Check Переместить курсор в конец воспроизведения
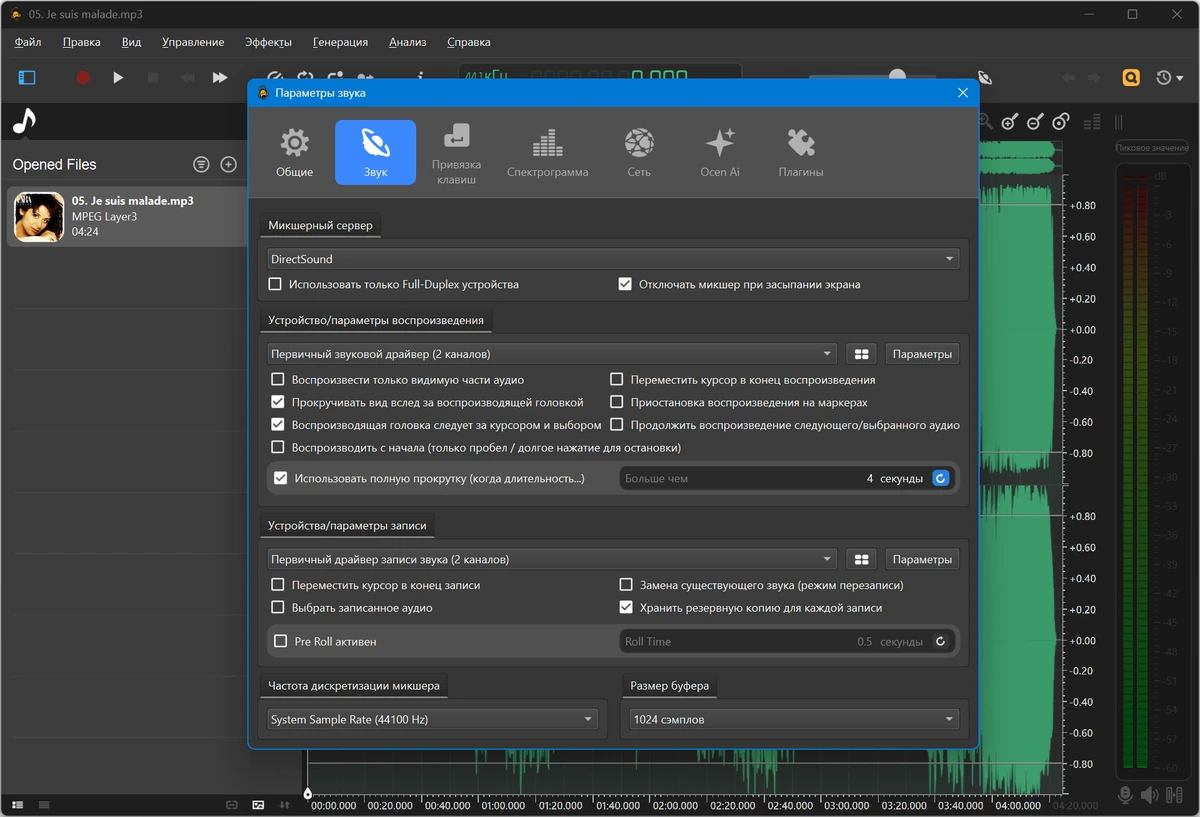The height and width of the screenshot is (817, 1200). [617, 380]
